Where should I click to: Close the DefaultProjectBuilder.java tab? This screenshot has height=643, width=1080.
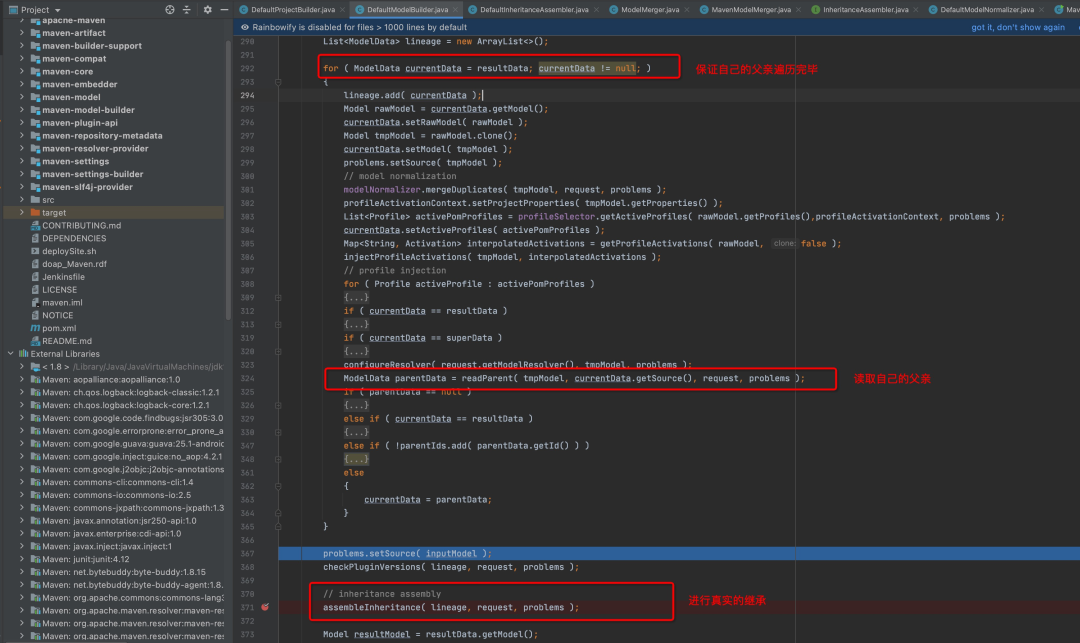345,9
